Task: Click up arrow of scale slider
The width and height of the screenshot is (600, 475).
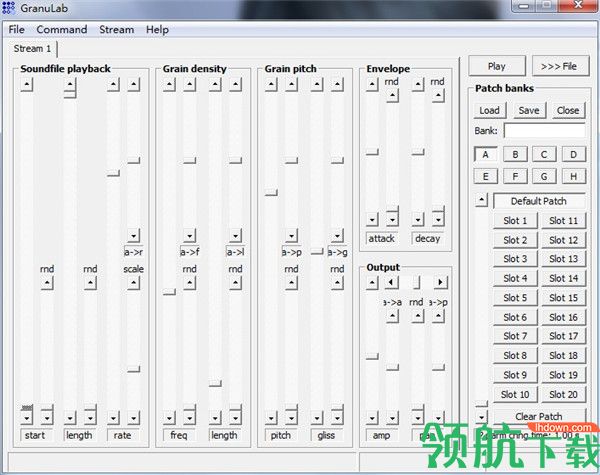Action: tap(134, 283)
